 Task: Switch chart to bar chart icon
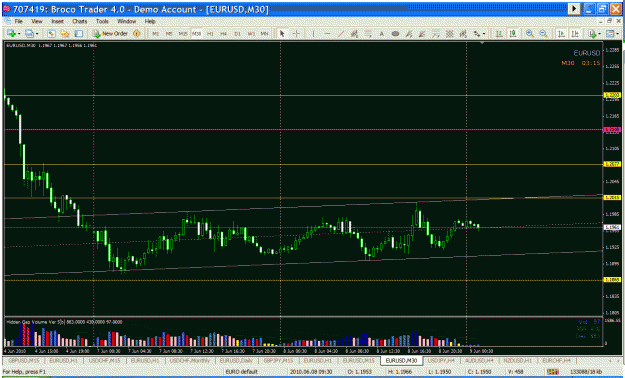coord(499,34)
